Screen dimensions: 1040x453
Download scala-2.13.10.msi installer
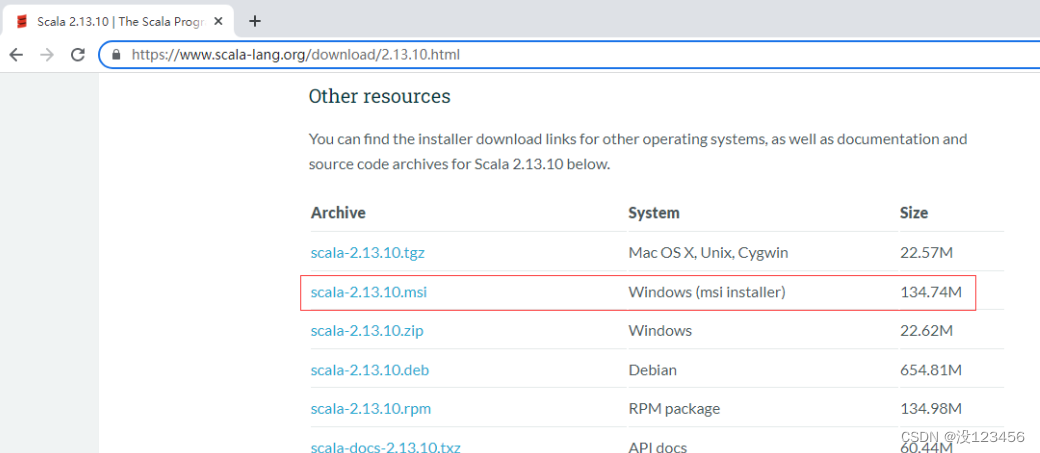click(x=369, y=291)
